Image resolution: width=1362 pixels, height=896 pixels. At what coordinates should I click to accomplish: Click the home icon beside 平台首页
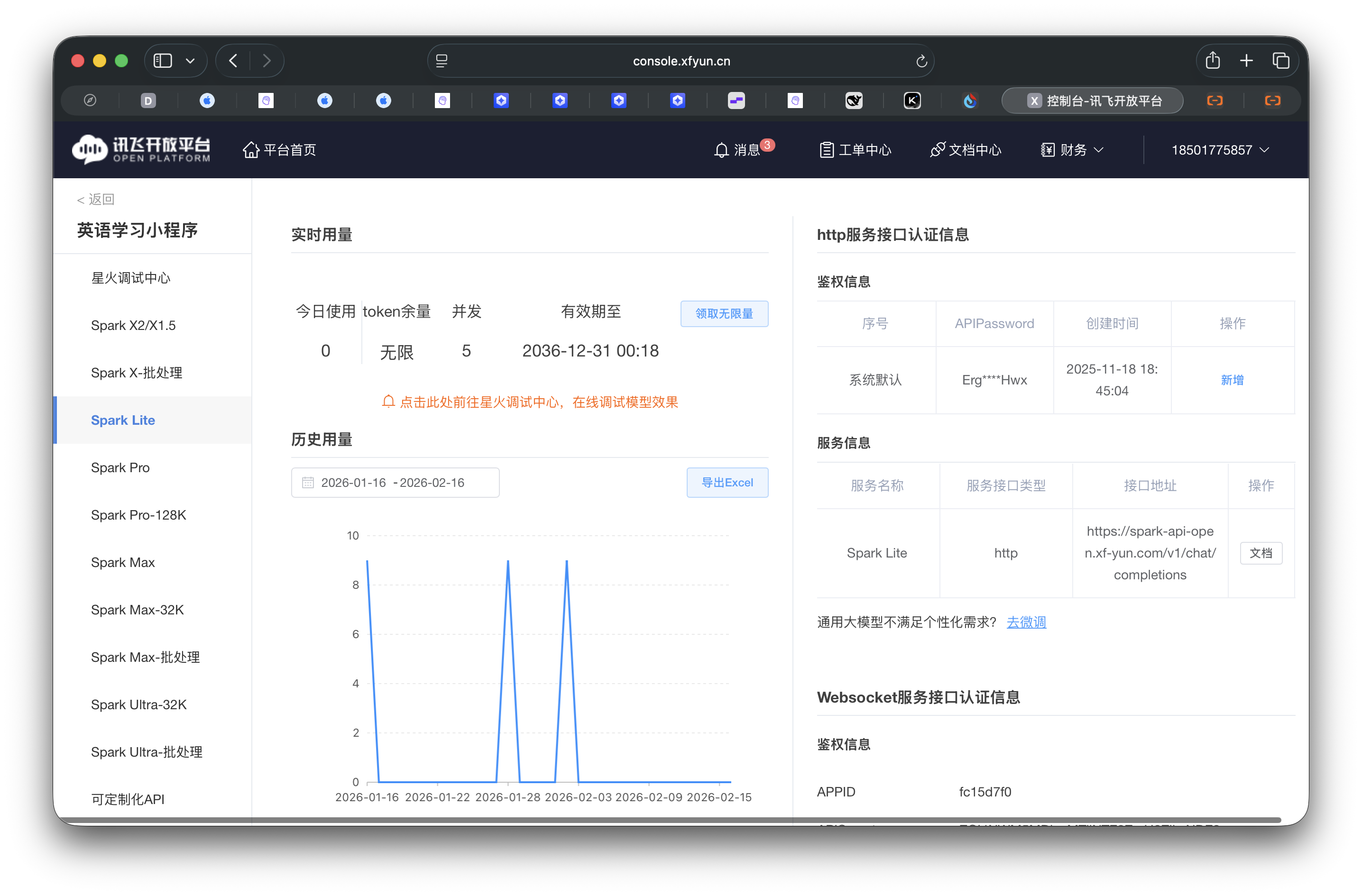pos(251,149)
